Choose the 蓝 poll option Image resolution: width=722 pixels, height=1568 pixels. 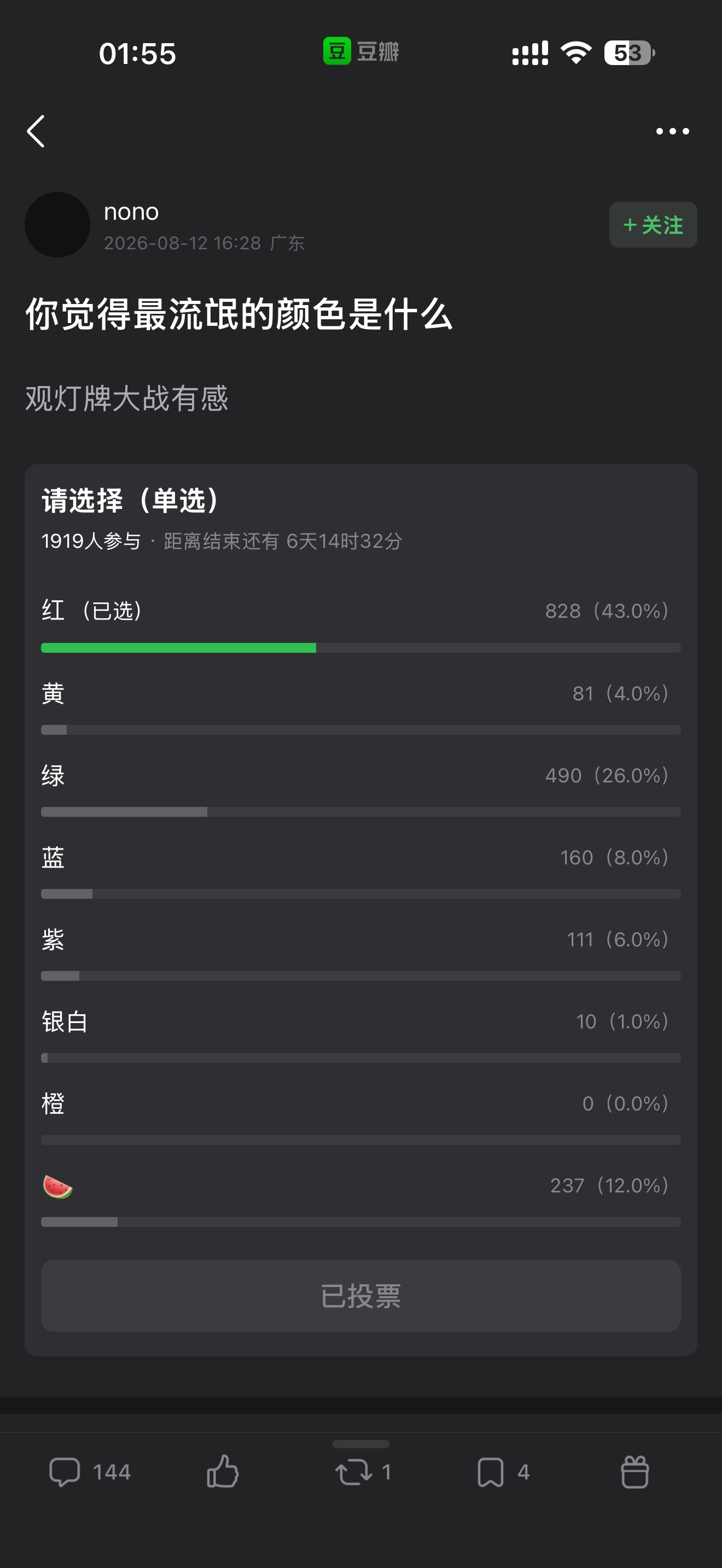click(360, 870)
